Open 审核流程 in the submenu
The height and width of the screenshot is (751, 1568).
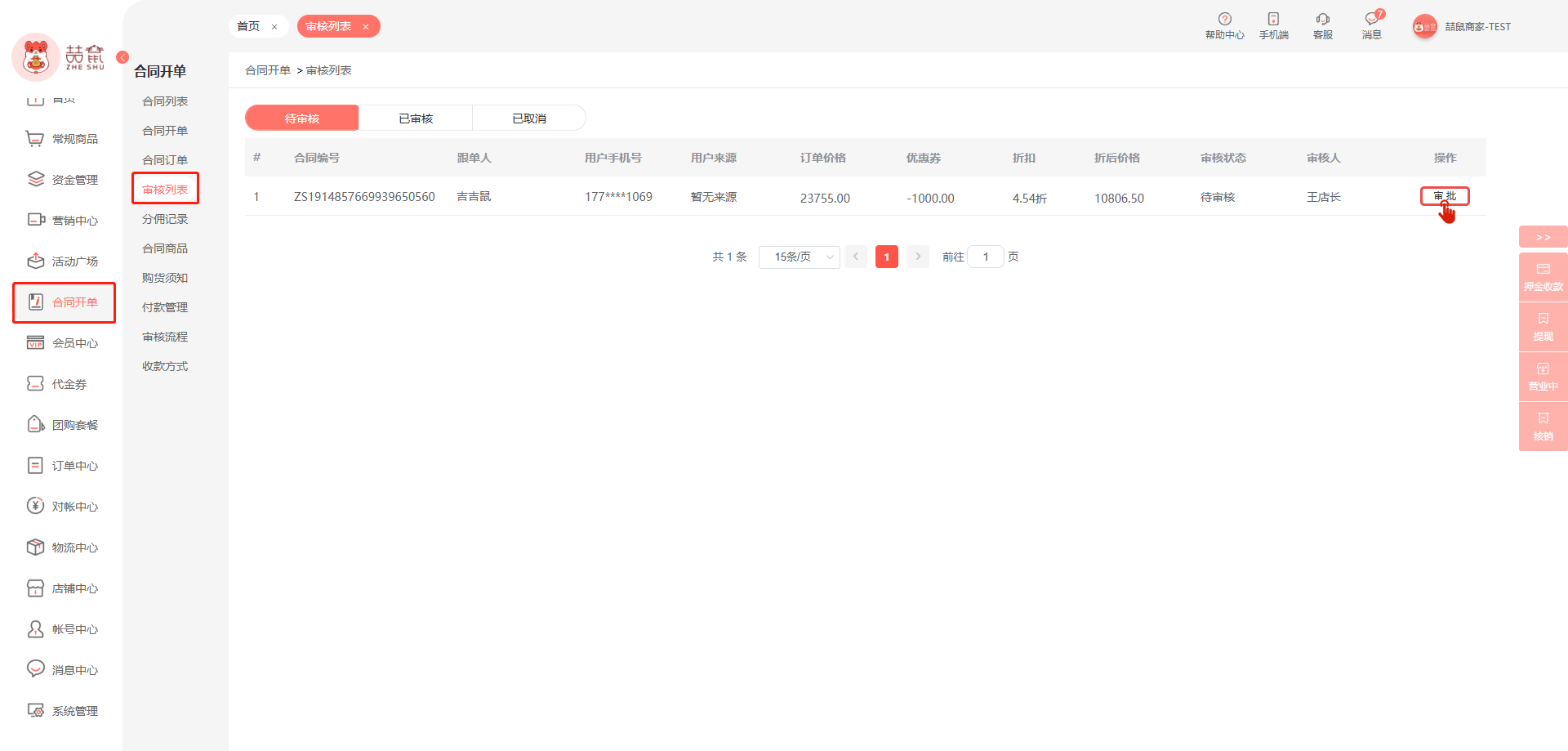click(x=165, y=337)
